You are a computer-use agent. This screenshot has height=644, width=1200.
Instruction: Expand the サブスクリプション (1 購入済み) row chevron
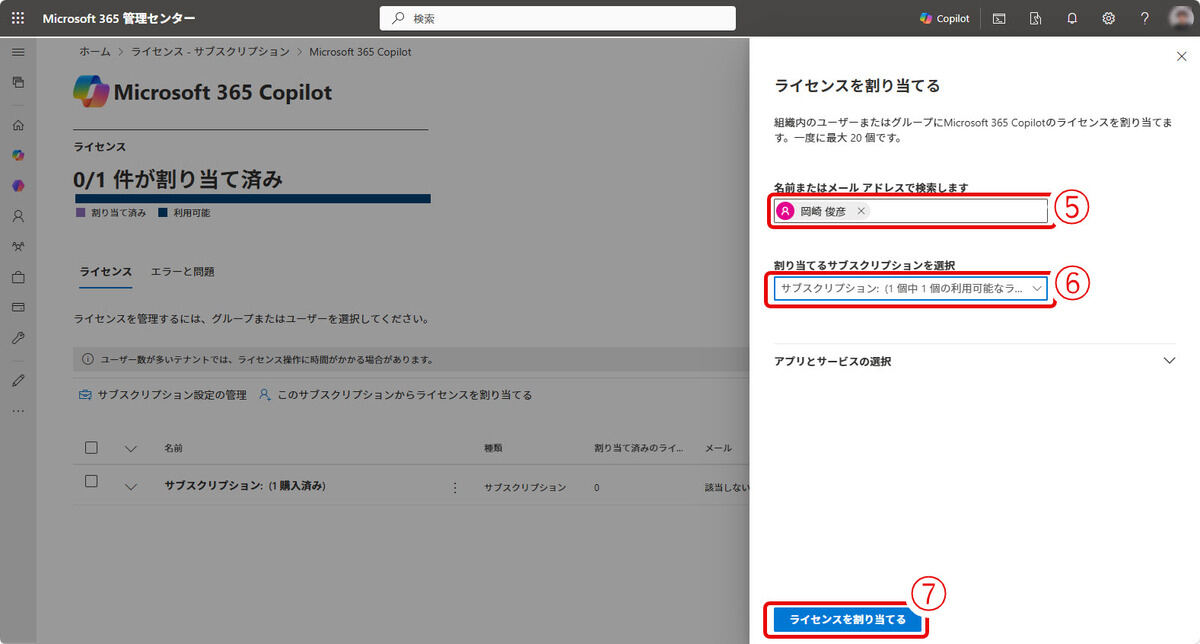tap(130, 487)
